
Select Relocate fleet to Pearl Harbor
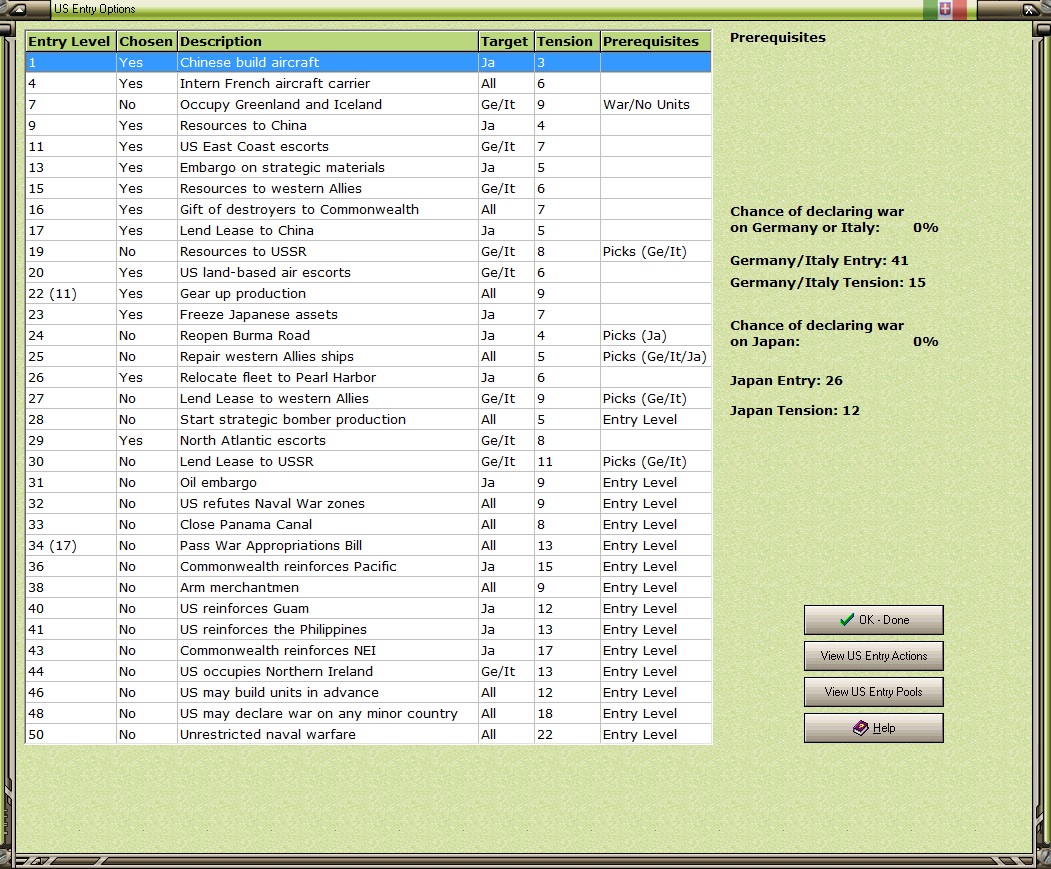click(x=368, y=378)
